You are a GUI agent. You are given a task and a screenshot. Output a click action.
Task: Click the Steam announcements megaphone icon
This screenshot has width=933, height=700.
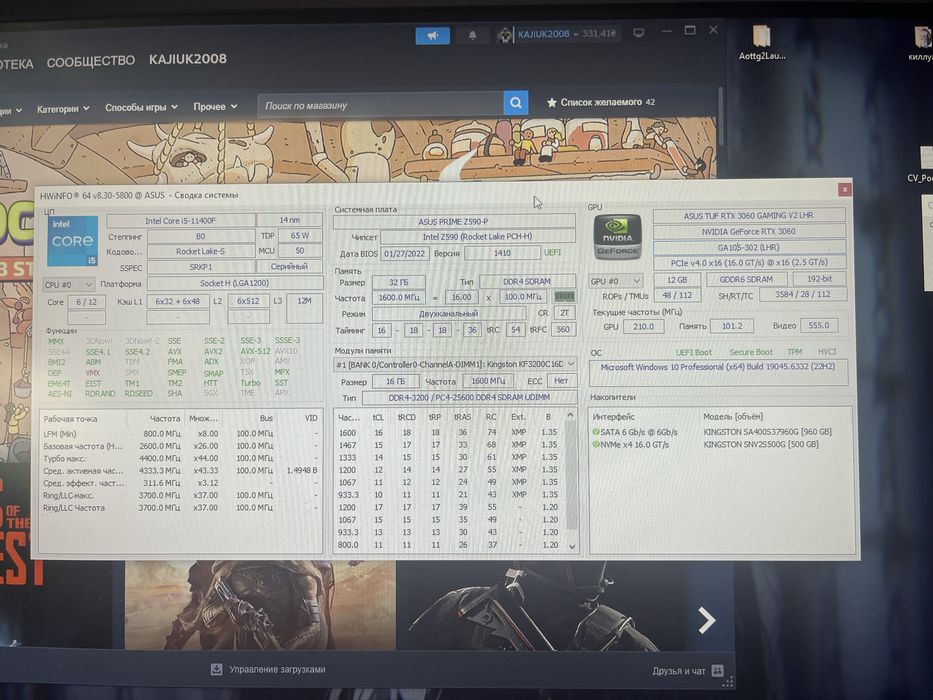coord(433,36)
